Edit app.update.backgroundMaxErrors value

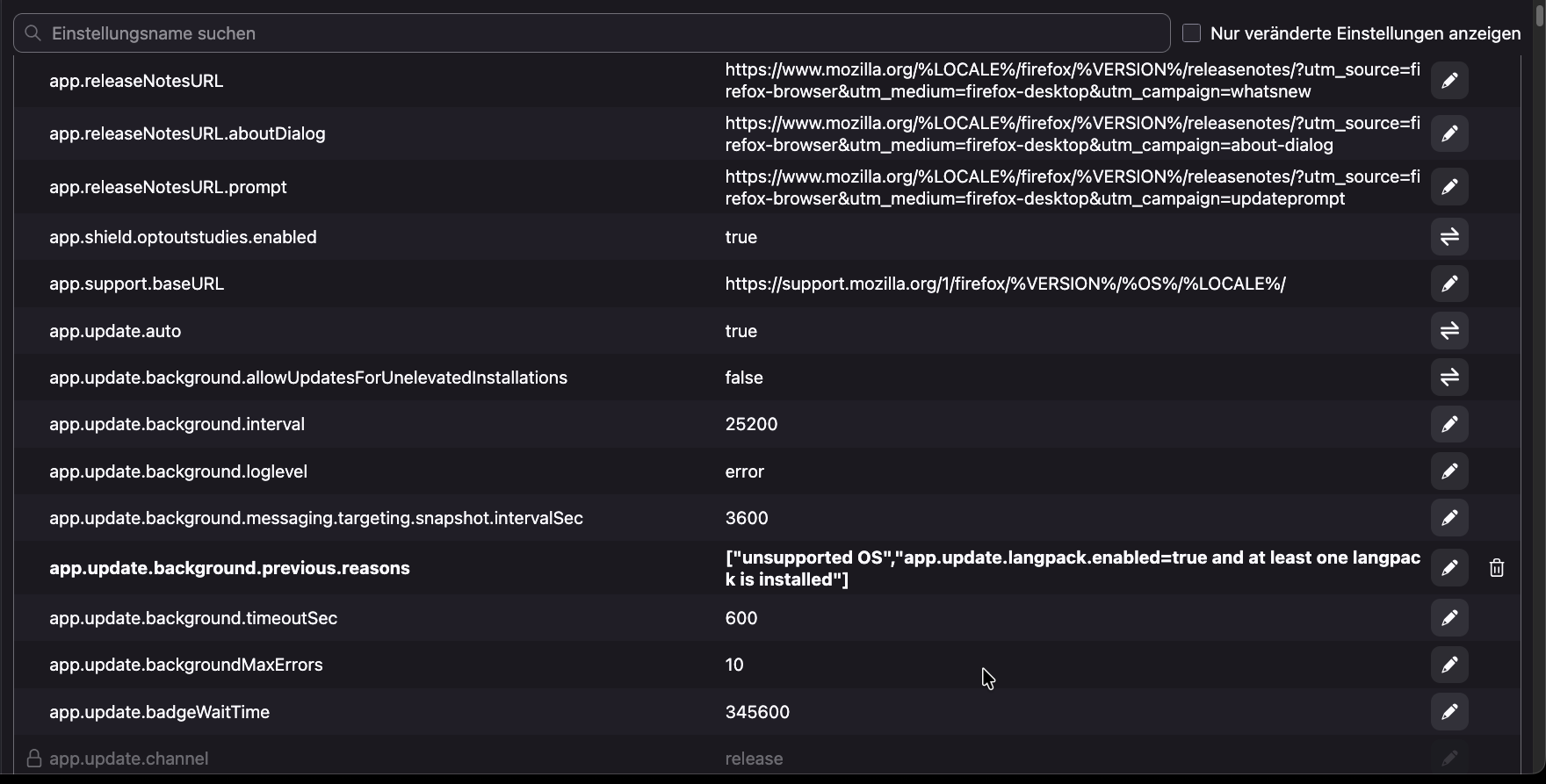1449,665
